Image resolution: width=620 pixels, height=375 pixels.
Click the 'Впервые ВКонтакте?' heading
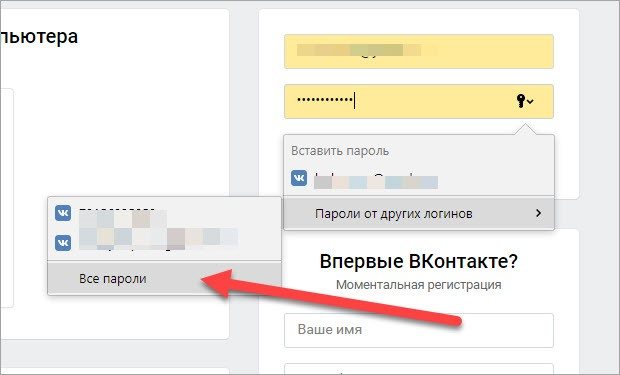point(419,261)
